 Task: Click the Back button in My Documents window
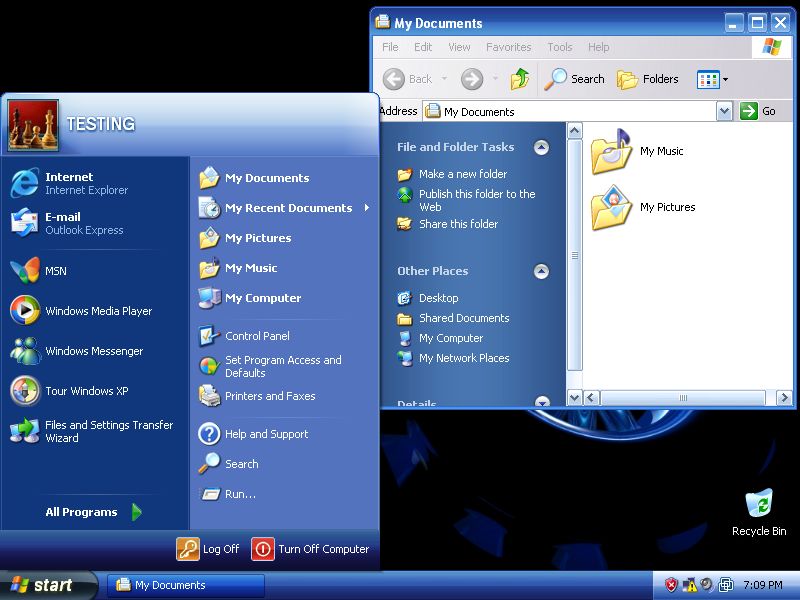coord(408,79)
